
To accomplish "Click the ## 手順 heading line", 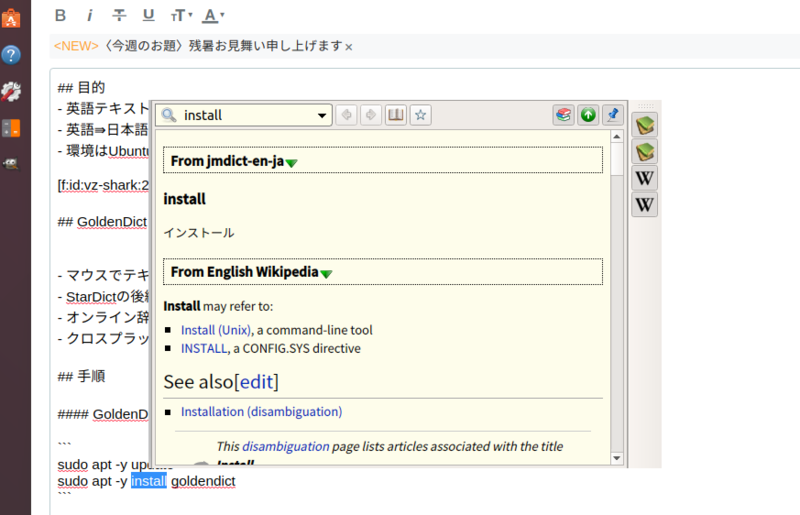I will [81, 376].
